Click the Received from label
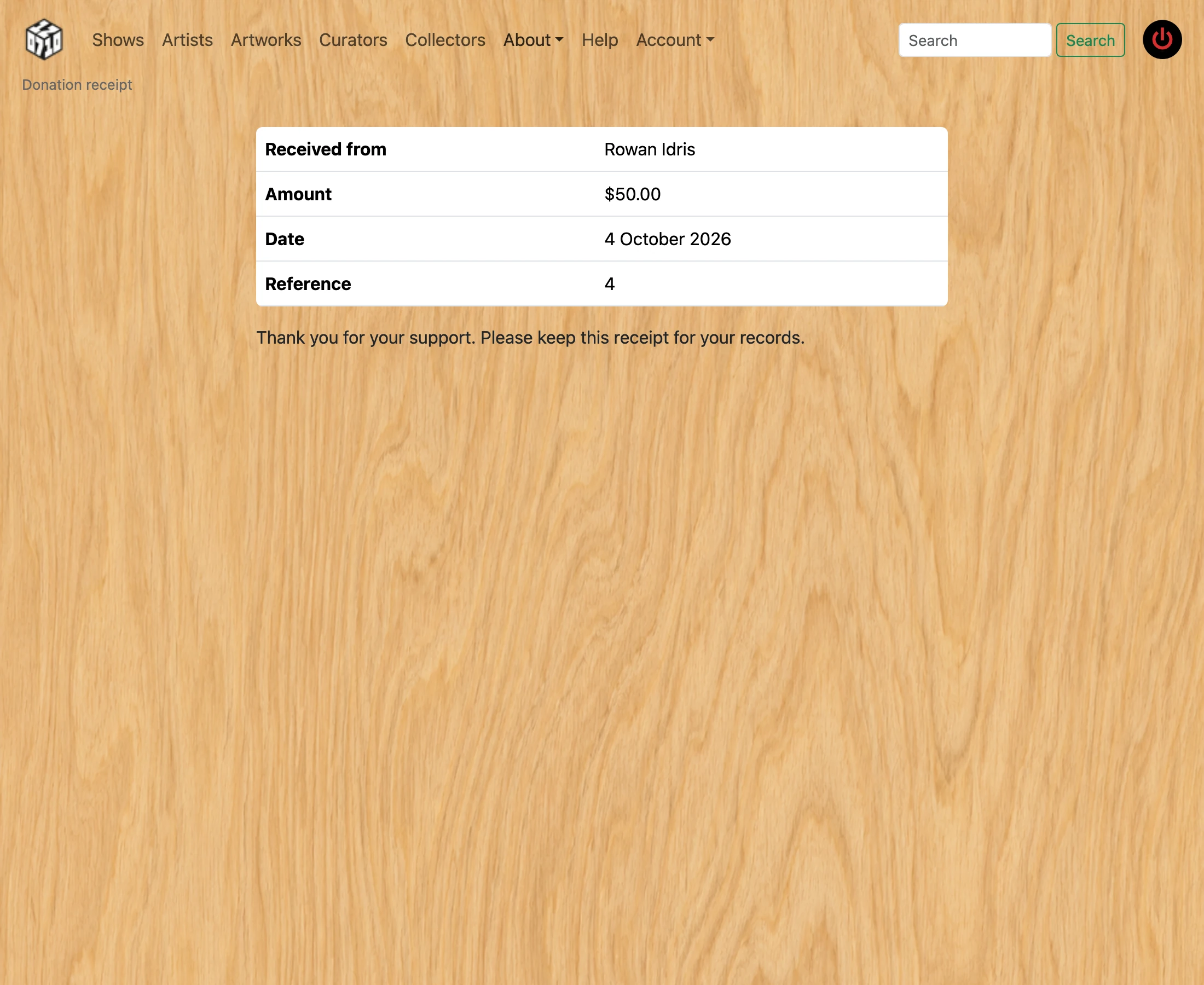Viewport: 1204px width, 985px height. tap(326, 149)
